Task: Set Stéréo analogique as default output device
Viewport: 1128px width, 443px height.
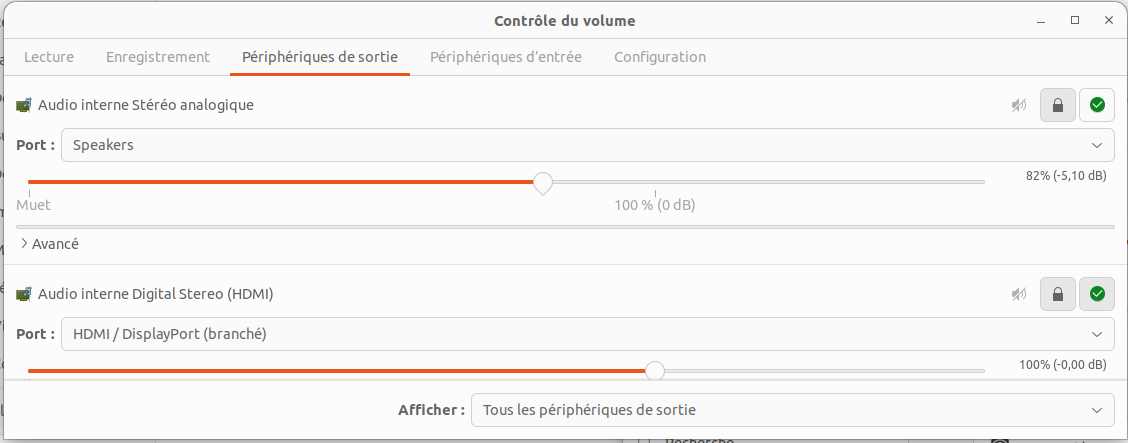Action: pyautogui.click(x=1097, y=106)
